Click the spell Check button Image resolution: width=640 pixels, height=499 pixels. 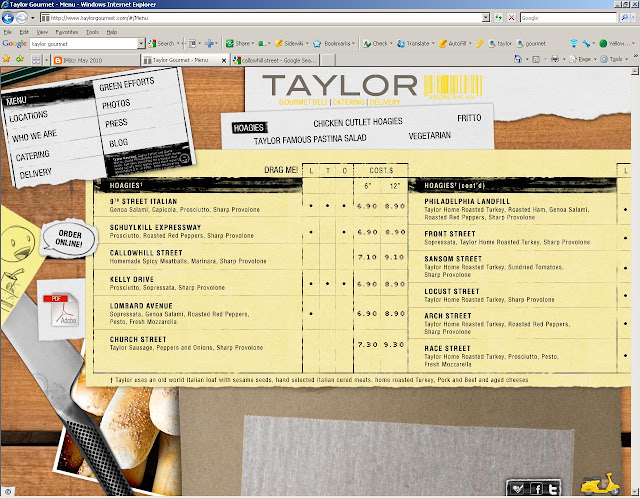[x=377, y=43]
